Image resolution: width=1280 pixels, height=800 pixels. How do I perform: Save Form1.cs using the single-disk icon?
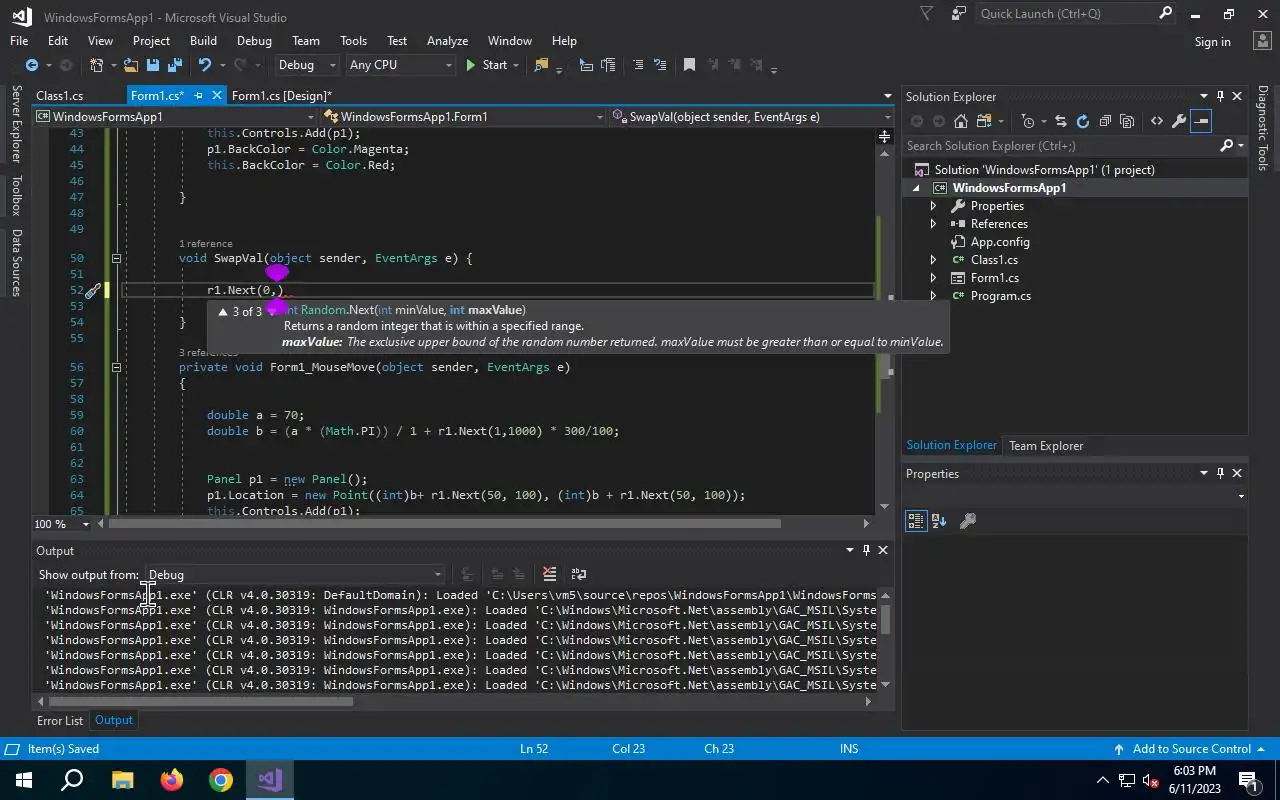[x=153, y=65]
